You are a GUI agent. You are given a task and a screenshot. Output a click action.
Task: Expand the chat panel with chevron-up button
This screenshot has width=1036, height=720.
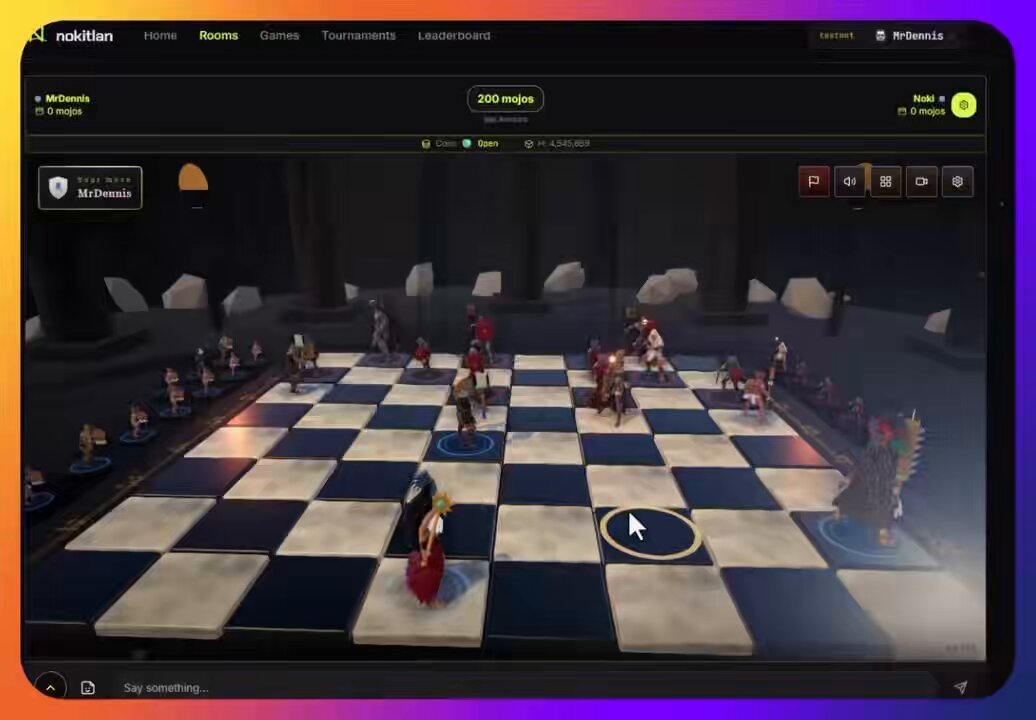[51, 687]
